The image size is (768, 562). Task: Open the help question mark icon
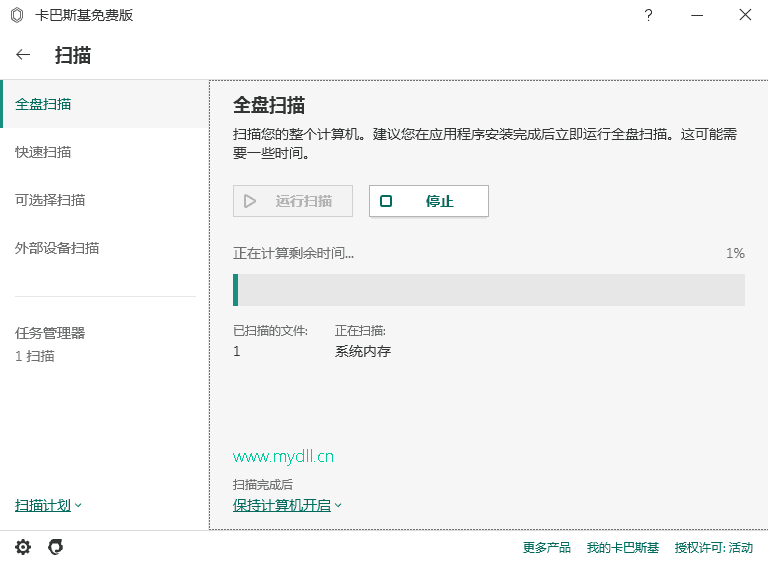coord(648,15)
